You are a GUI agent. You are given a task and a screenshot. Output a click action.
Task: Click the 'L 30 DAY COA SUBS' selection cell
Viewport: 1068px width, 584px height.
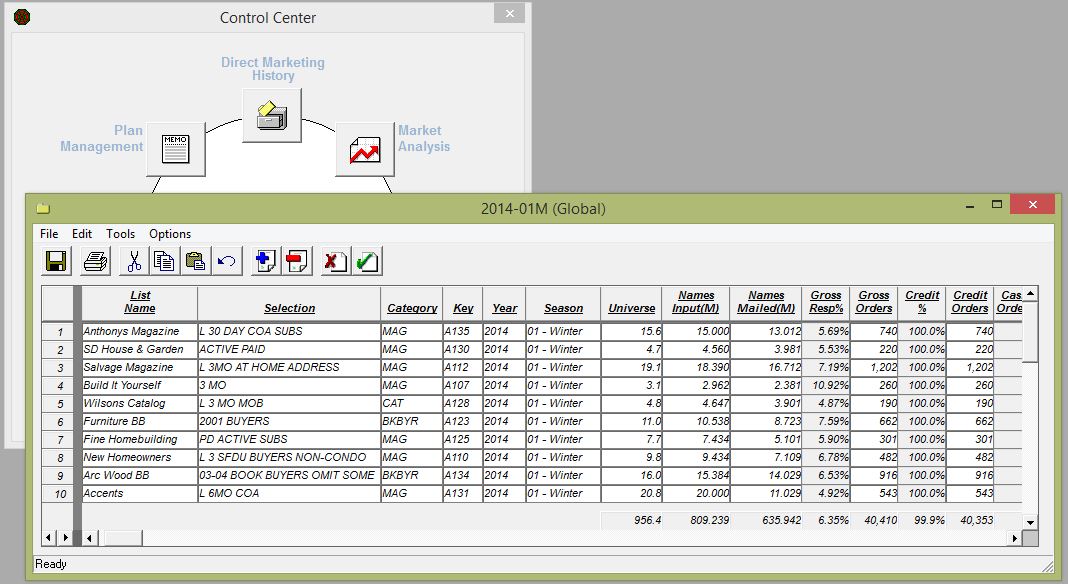289,332
